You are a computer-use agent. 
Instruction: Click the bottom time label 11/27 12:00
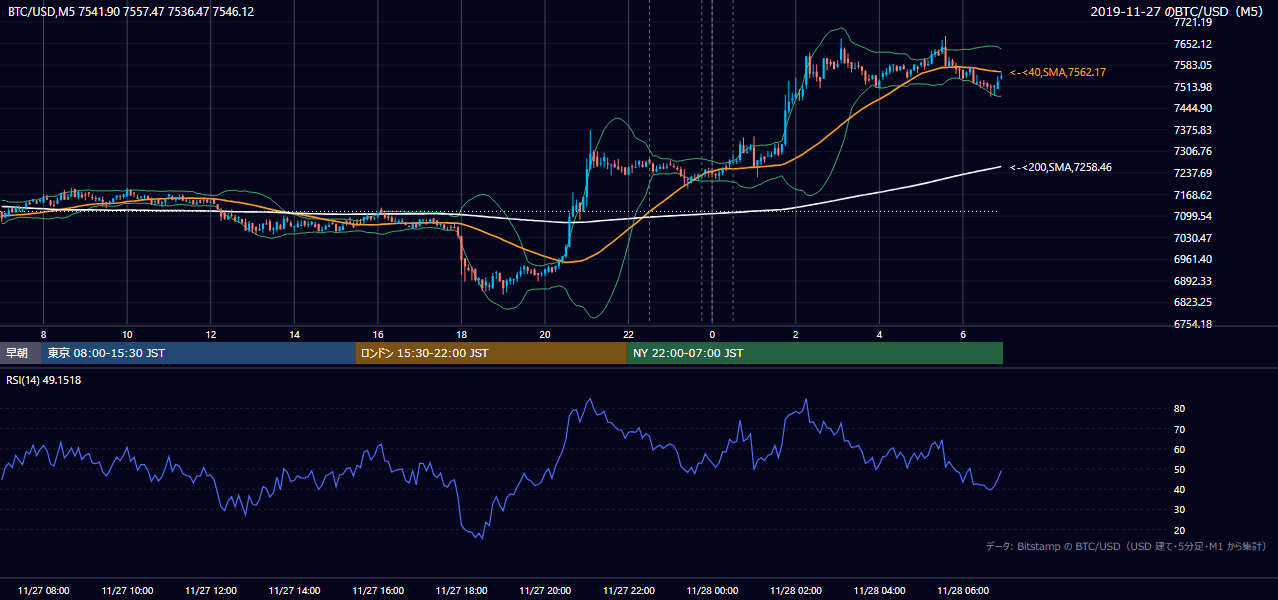point(210,591)
